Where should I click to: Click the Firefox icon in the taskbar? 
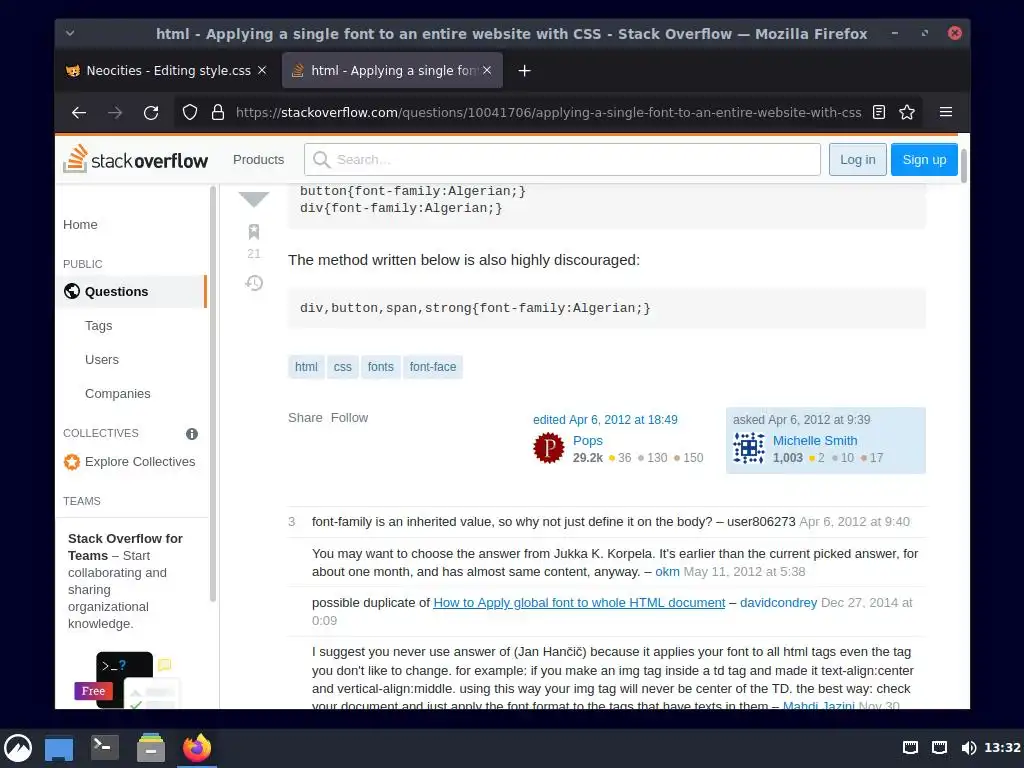(197, 747)
